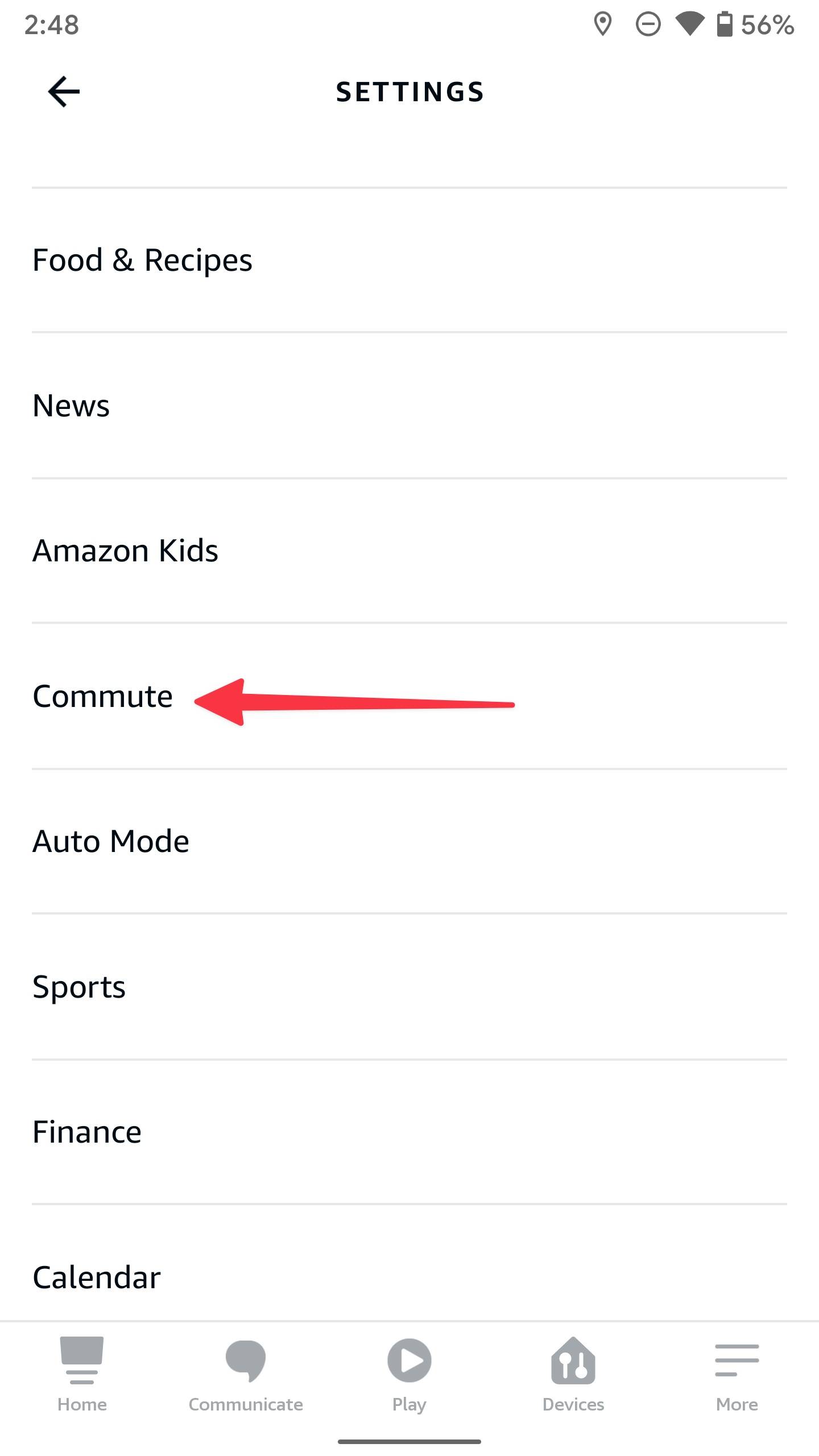Tap the battery status icon

[x=725, y=24]
